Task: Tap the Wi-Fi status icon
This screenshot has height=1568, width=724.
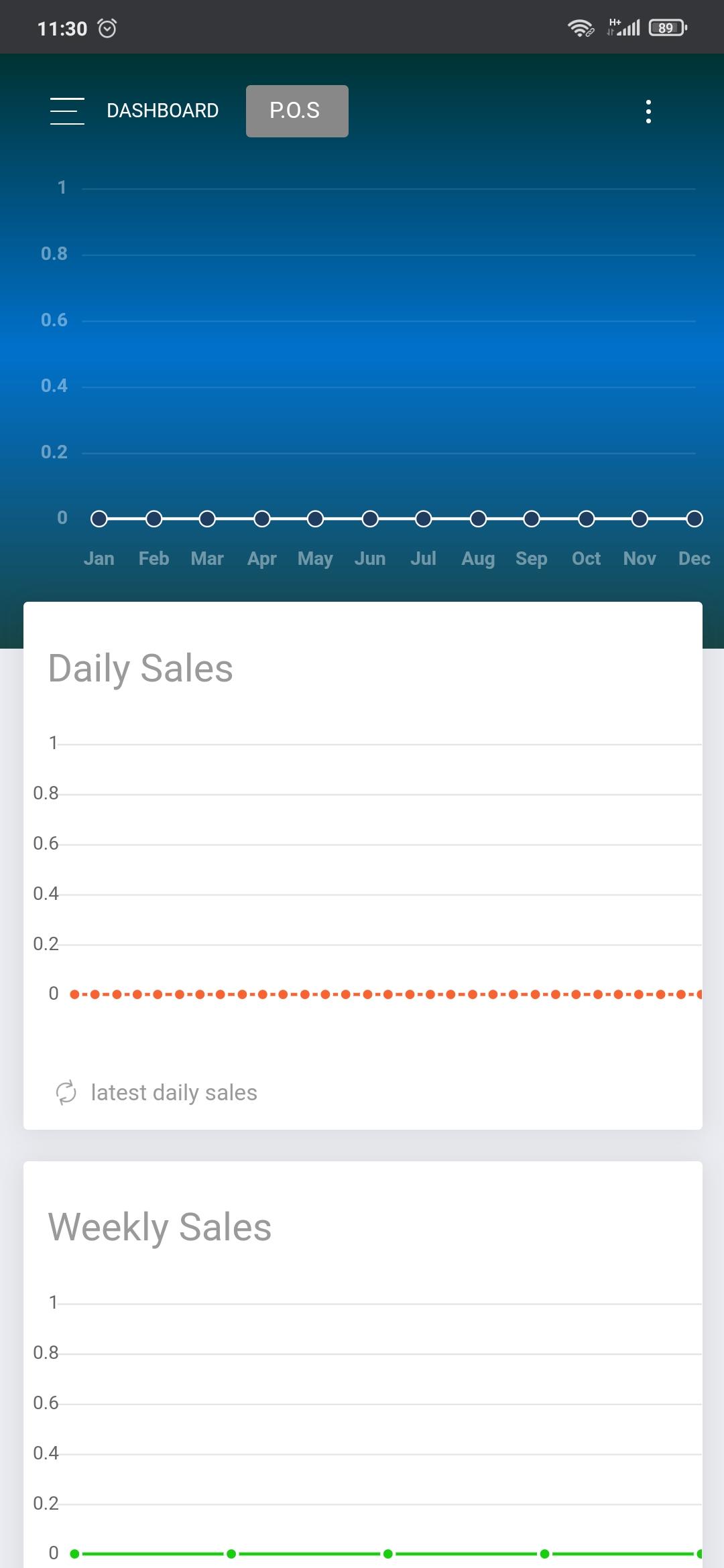Action: coord(581,28)
